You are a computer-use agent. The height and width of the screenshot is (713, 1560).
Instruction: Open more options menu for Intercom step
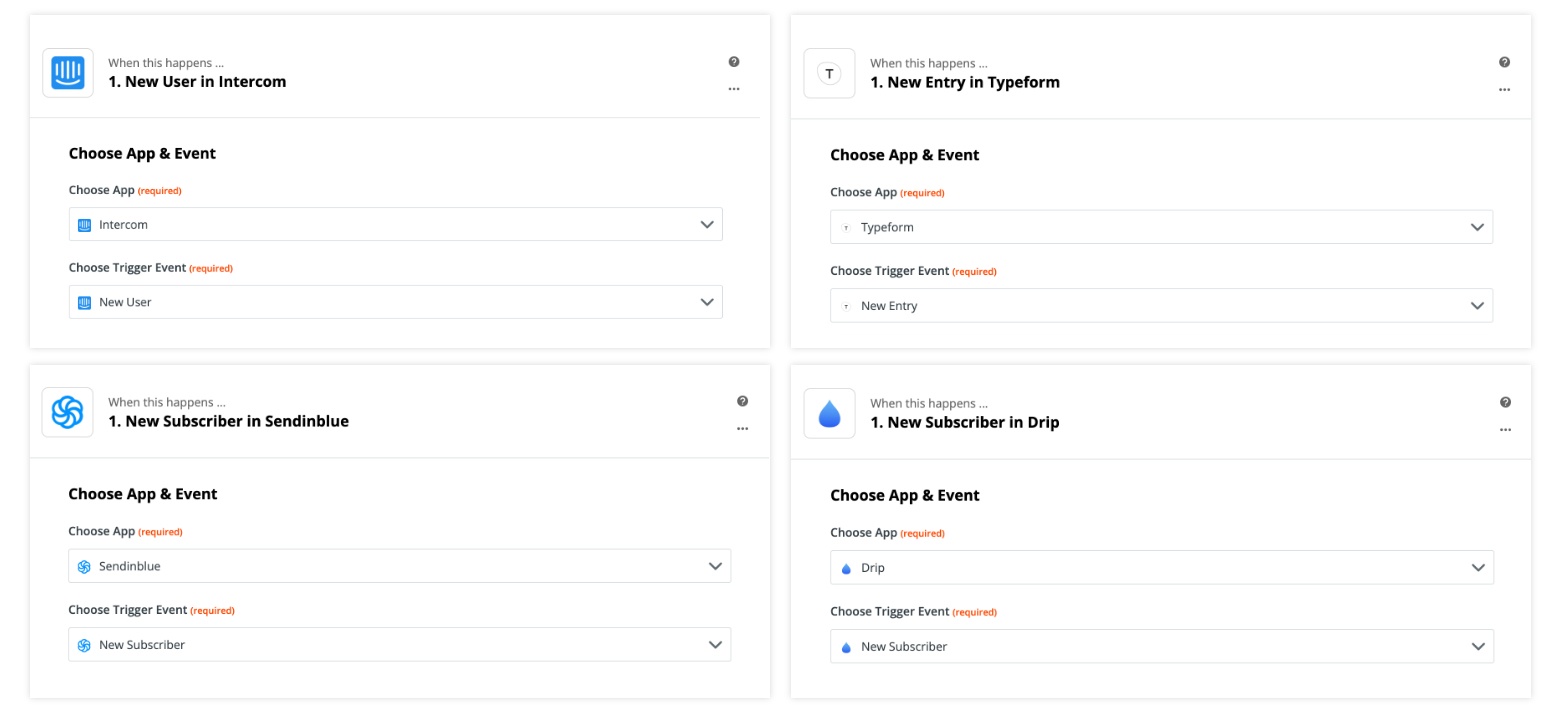[734, 89]
